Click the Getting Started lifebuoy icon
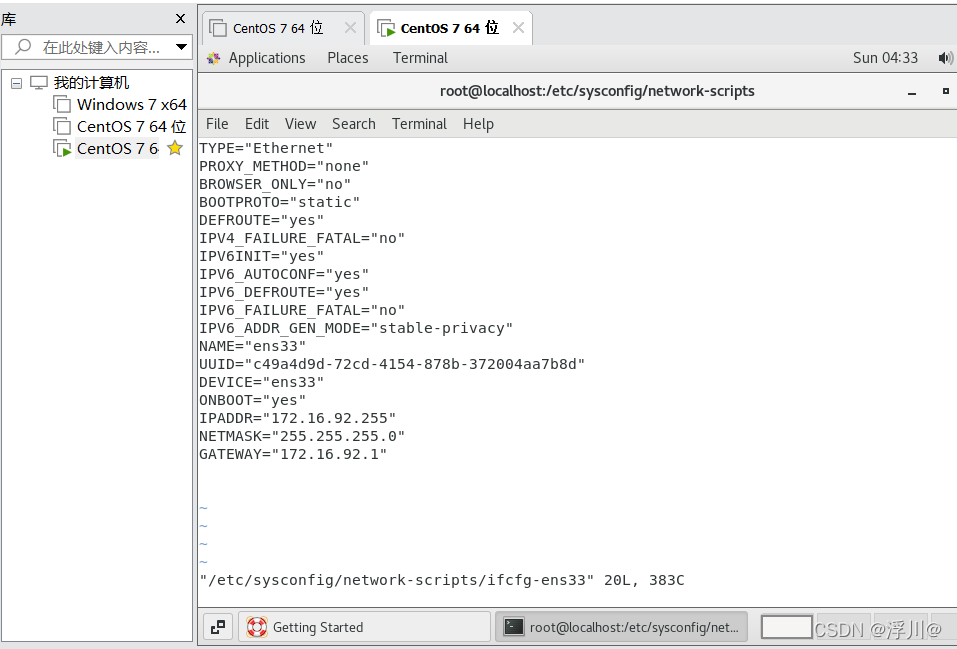The width and height of the screenshot is (957, 649). (256, 627)
